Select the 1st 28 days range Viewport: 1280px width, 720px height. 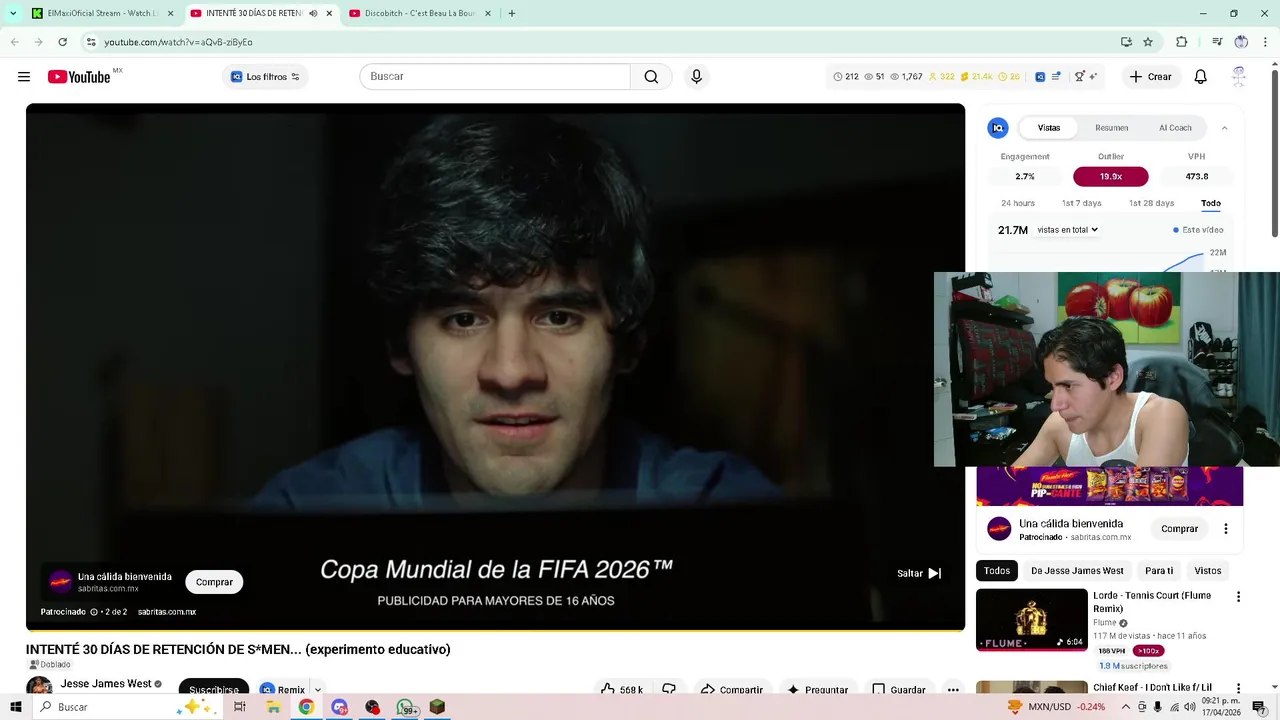pyautogui.click(x=1151, y=203)
